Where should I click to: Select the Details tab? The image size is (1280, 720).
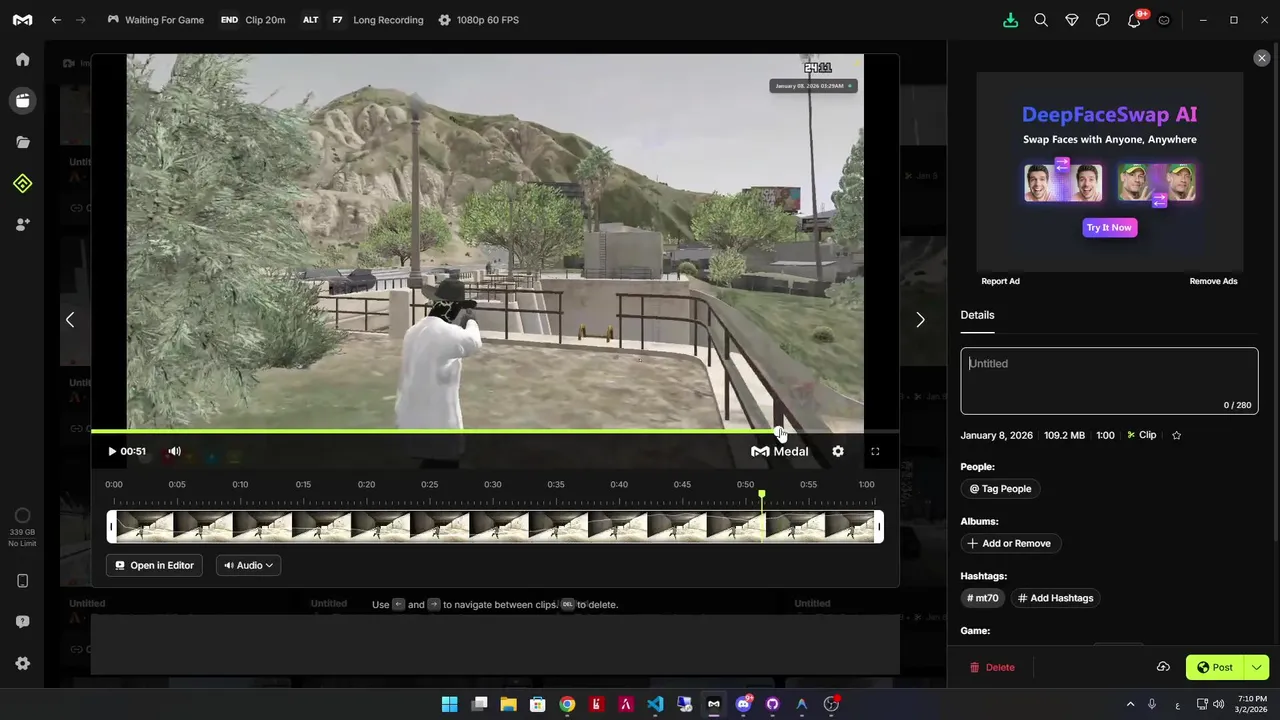point(977,315)
